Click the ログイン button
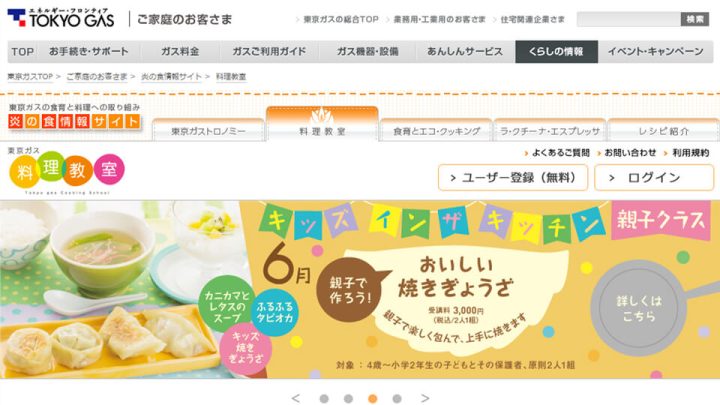 click(654, 178)
